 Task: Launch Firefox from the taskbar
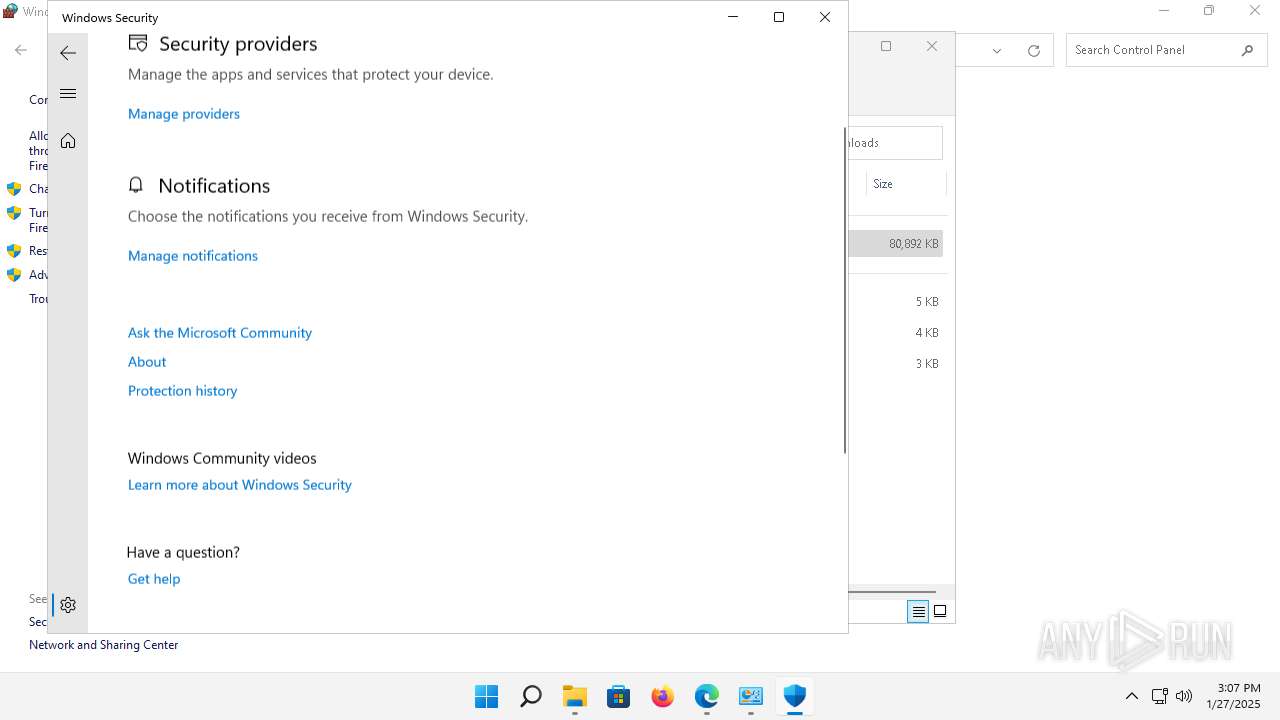tap(663, 696)
